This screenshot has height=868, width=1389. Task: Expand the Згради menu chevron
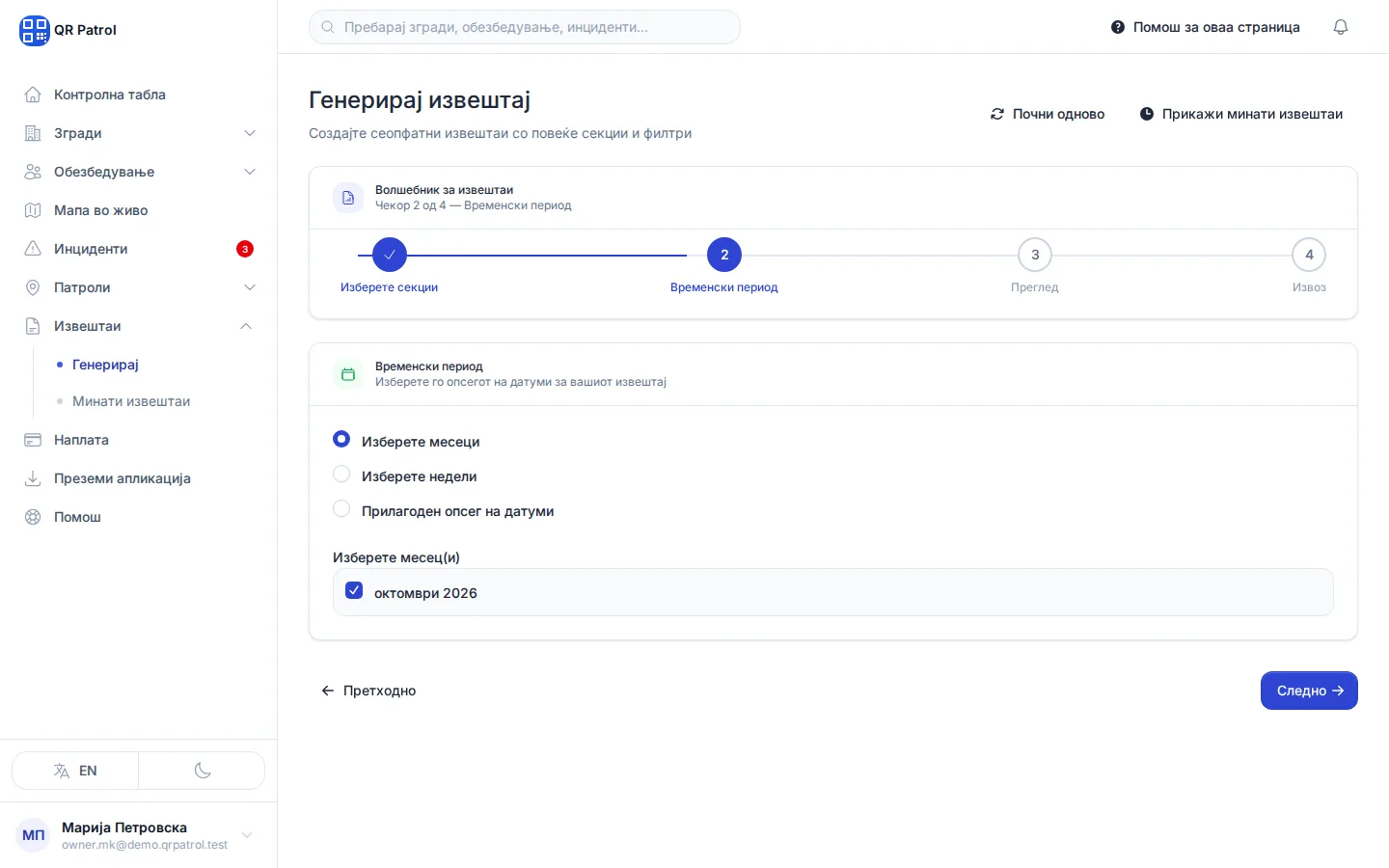pos(250,133)
